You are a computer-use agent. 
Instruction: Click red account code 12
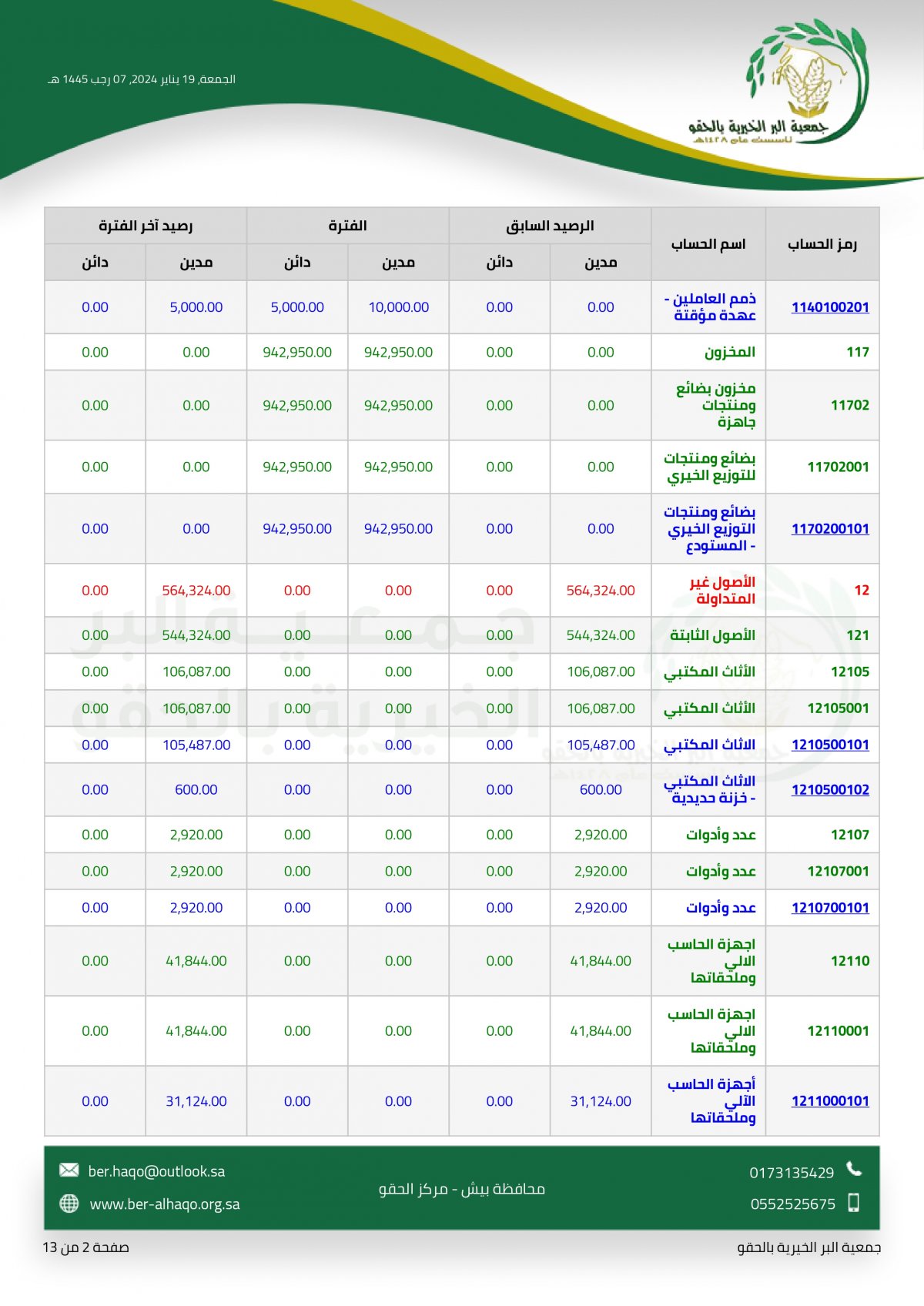862,591
